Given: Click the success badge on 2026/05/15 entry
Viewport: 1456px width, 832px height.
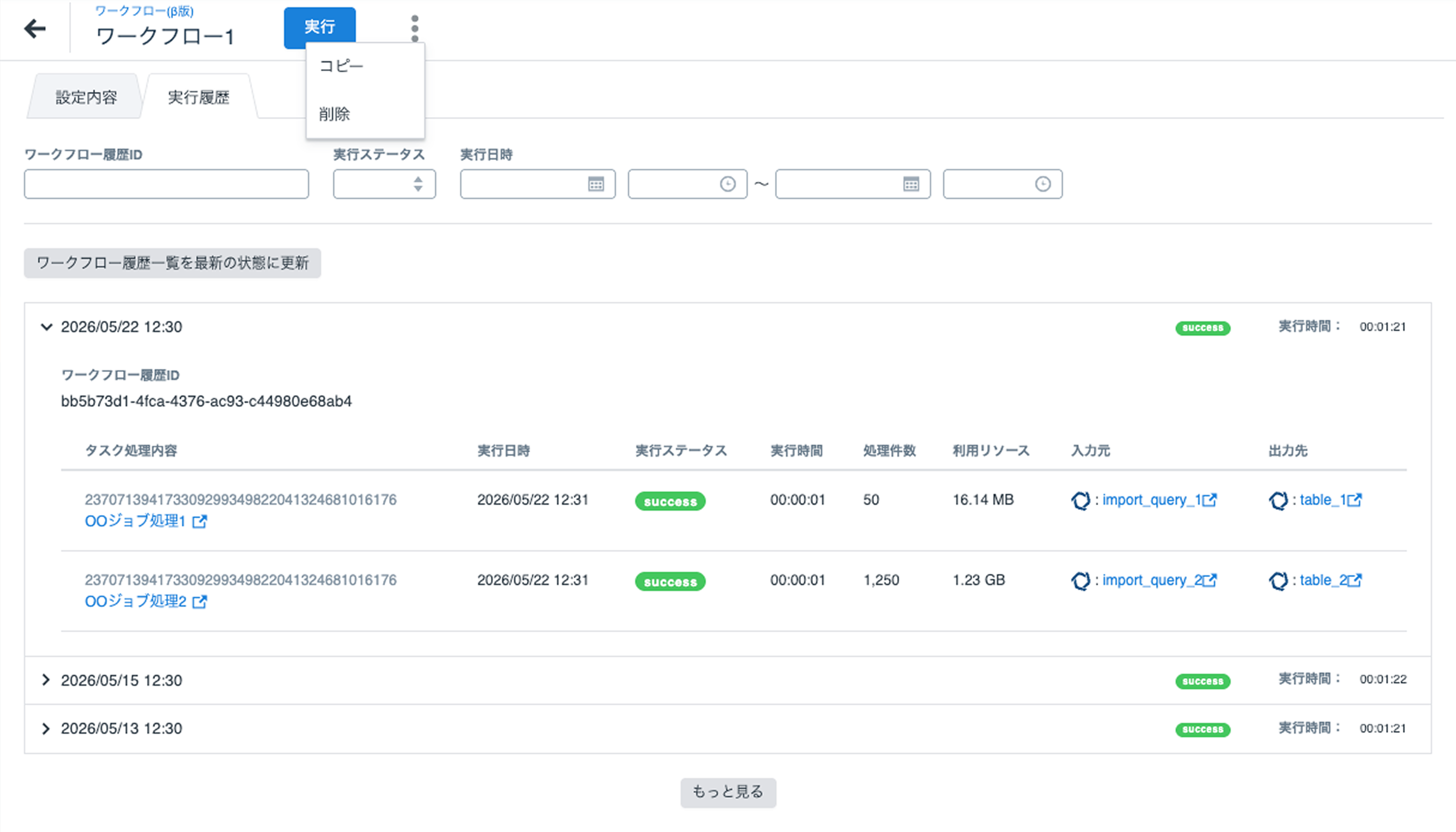Looking at the screenshot, I should pos(1202,681).
